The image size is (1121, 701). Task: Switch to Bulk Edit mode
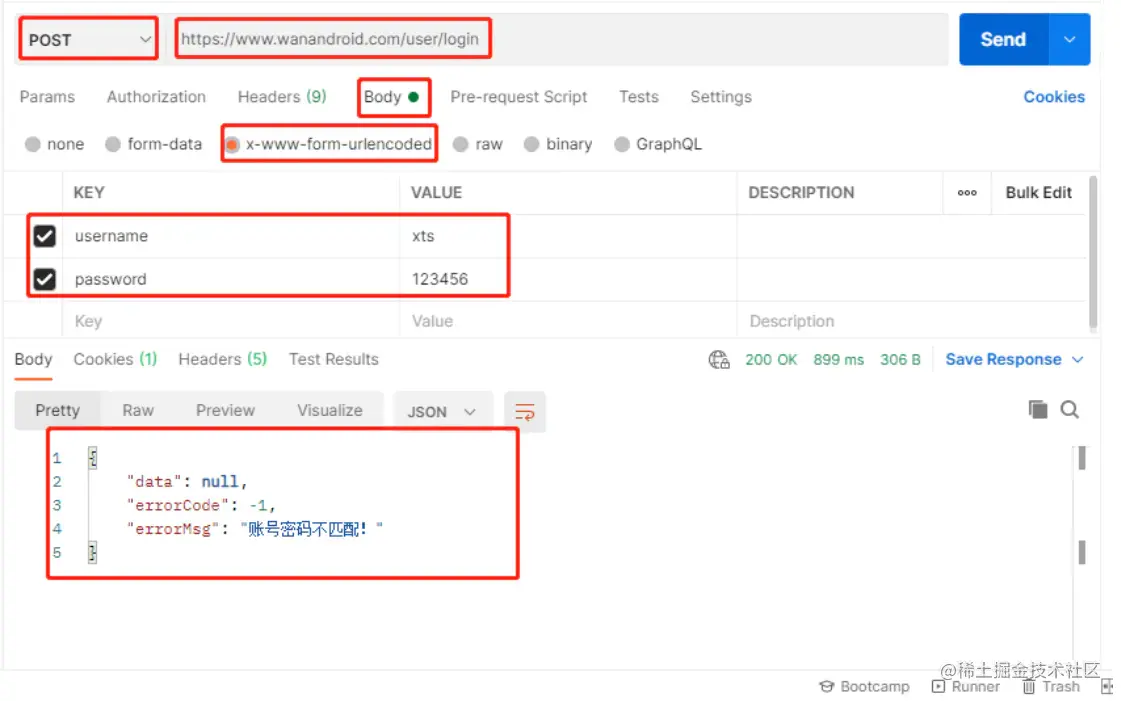tap(1038, 193)
